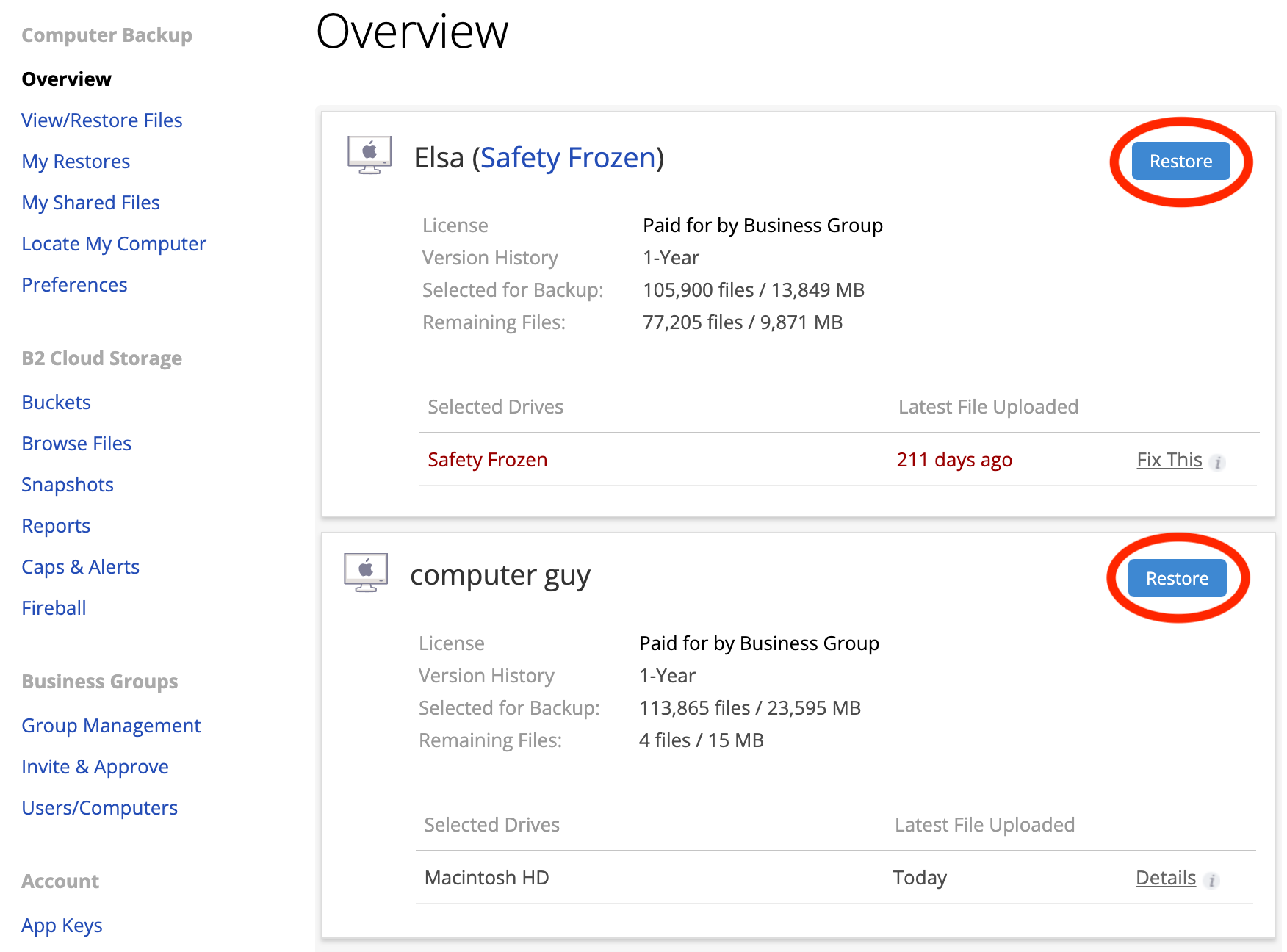The width and height of the screenshot is (1287, 952).
Task: Open App Keys under Account
Action: [62, 926]
